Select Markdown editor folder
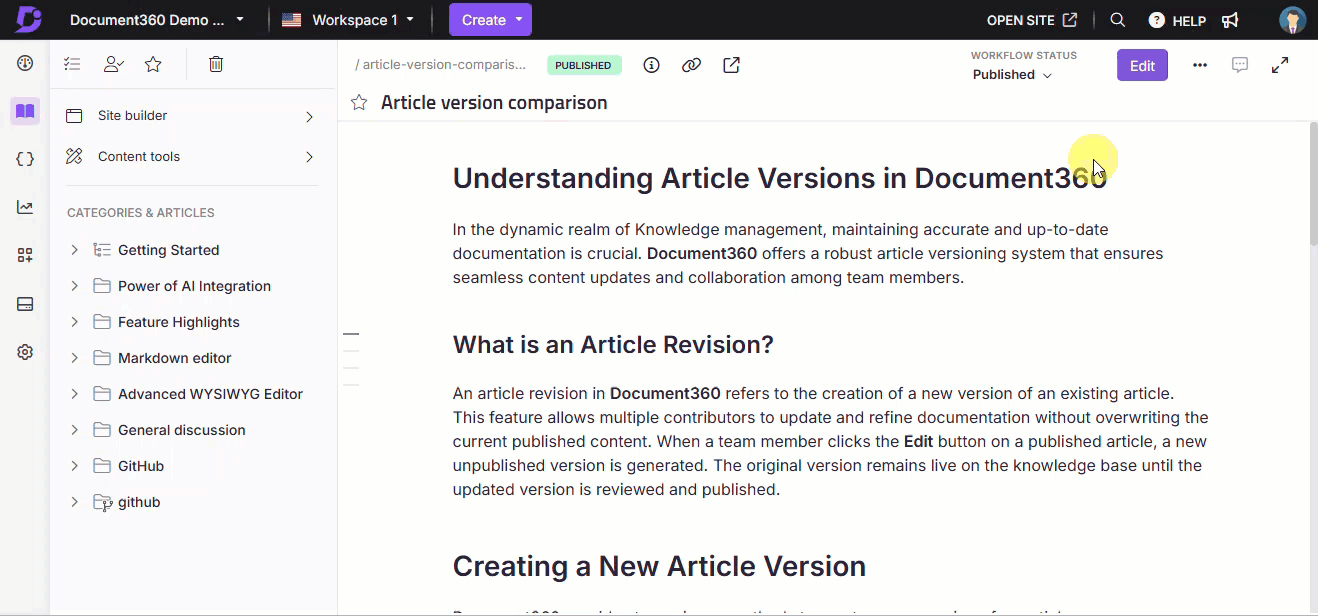Screen dimensions: 1318x616 coord(174,358)
